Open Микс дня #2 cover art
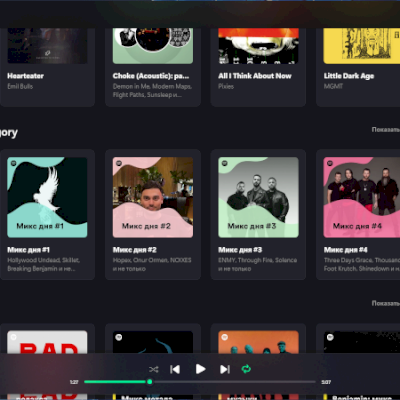 coord(153,197)
